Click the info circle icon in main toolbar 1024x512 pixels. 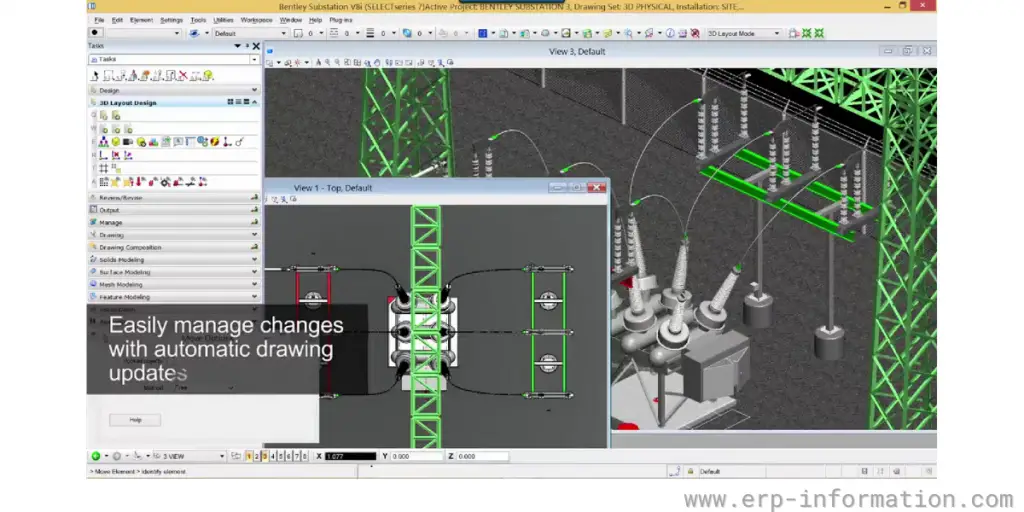tap(670, 33)
